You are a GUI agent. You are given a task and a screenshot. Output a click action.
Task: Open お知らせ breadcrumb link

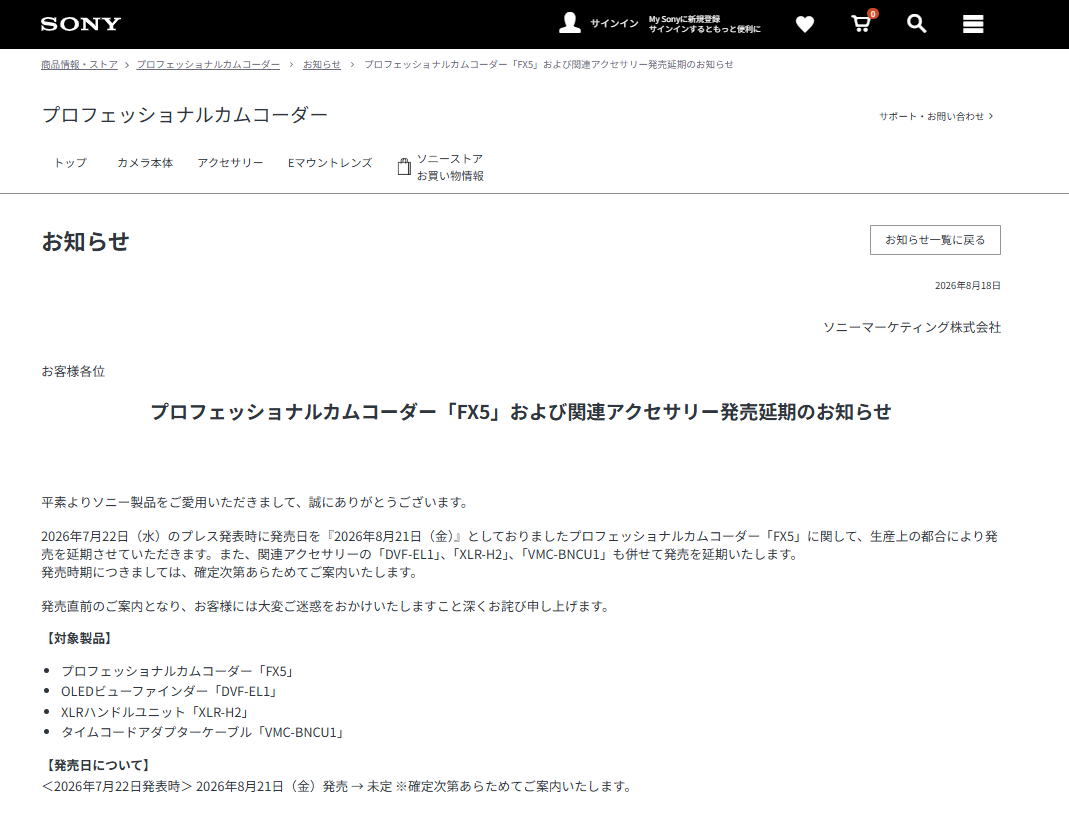[x=322, y=65]
